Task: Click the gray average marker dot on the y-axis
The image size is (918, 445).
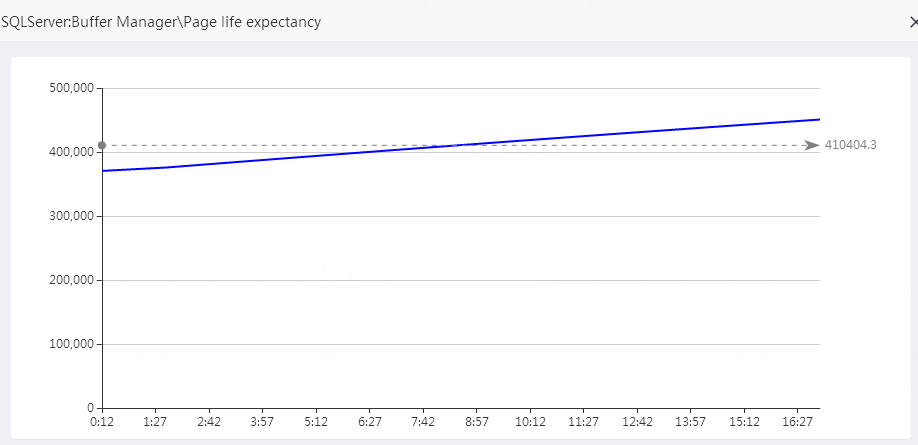Action: pos(102,146)
